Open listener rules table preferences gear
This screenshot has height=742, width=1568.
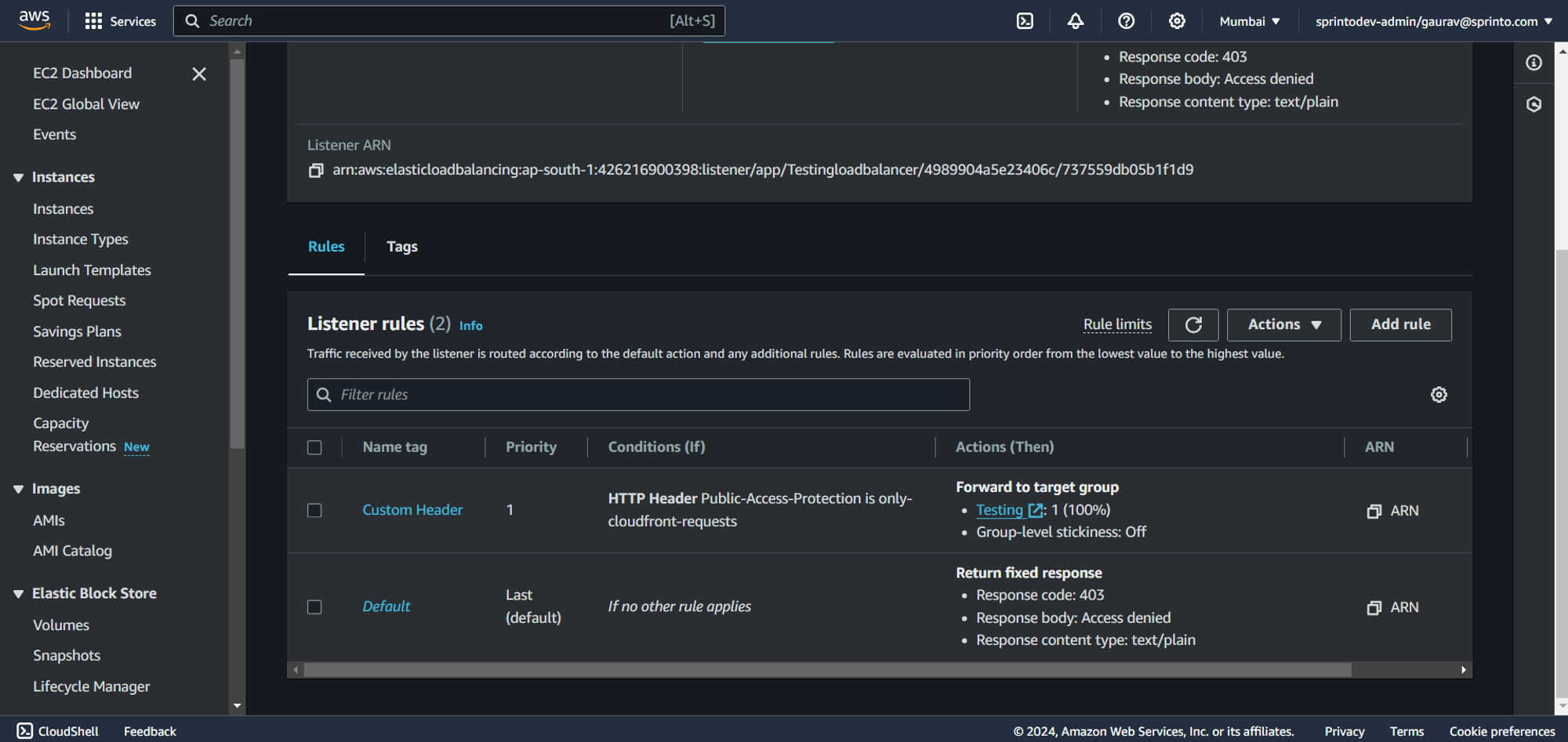1439,395
